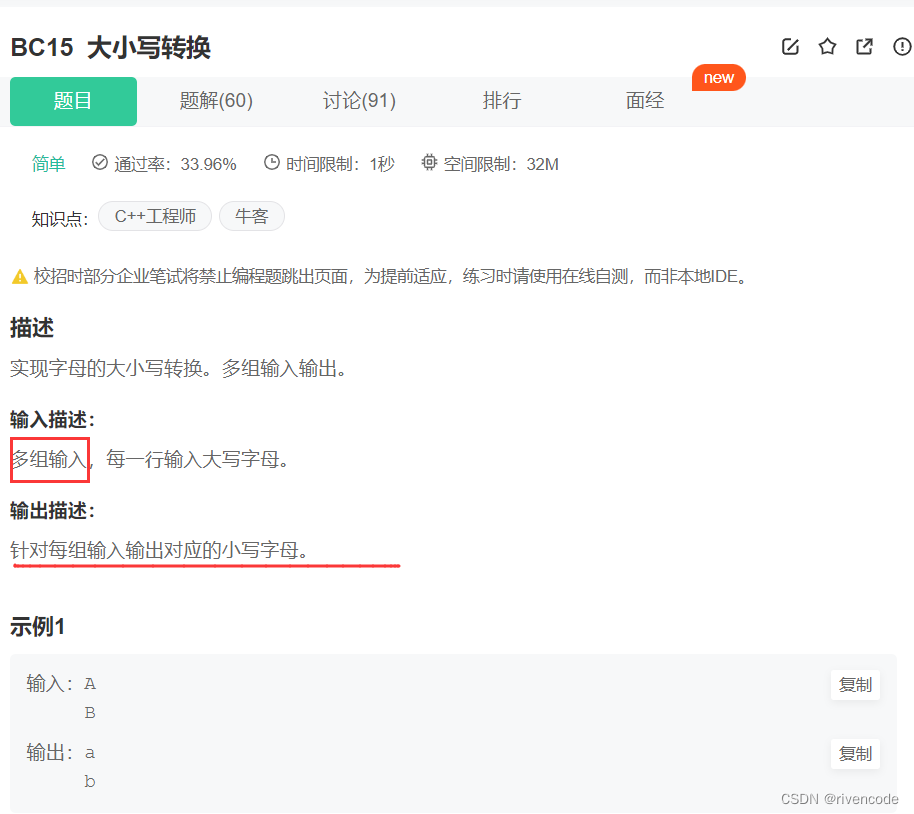Copy the example input with 复制
914x814 pixels.
coord(855,685)
